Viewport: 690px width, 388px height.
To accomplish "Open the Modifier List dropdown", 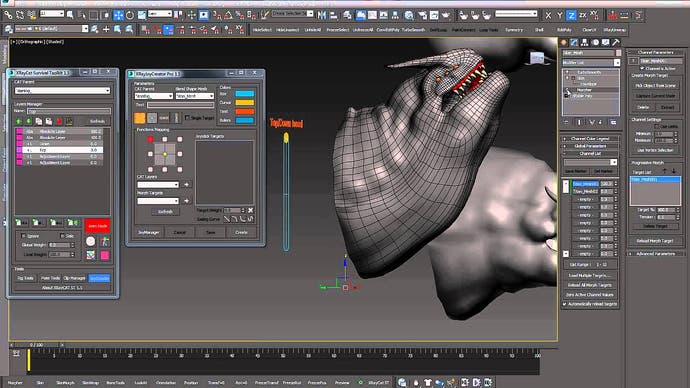I will click(x=591, y=63).
